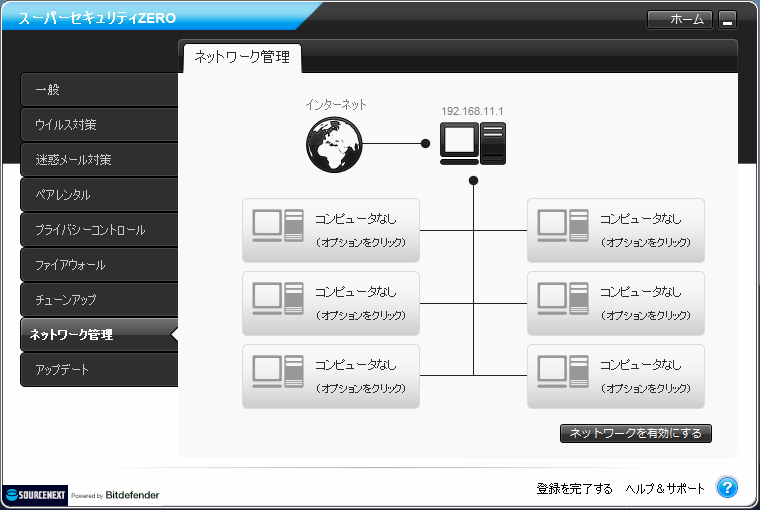This screenshot has width=760, height=510.
Task: Minimize the window with the dash button
Action: point(727,20)
